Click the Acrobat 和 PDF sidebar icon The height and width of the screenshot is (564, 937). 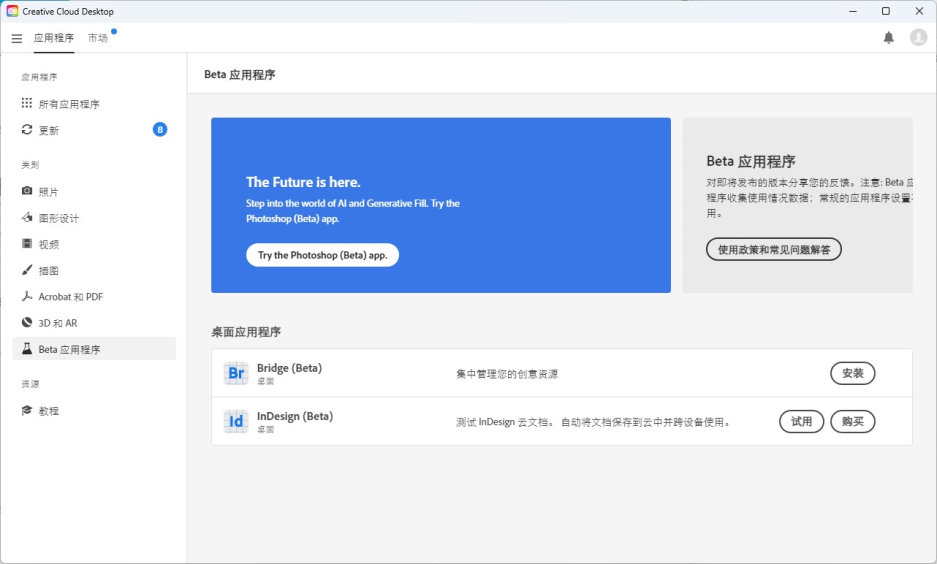pyautogui.click(x=27, y=297)
